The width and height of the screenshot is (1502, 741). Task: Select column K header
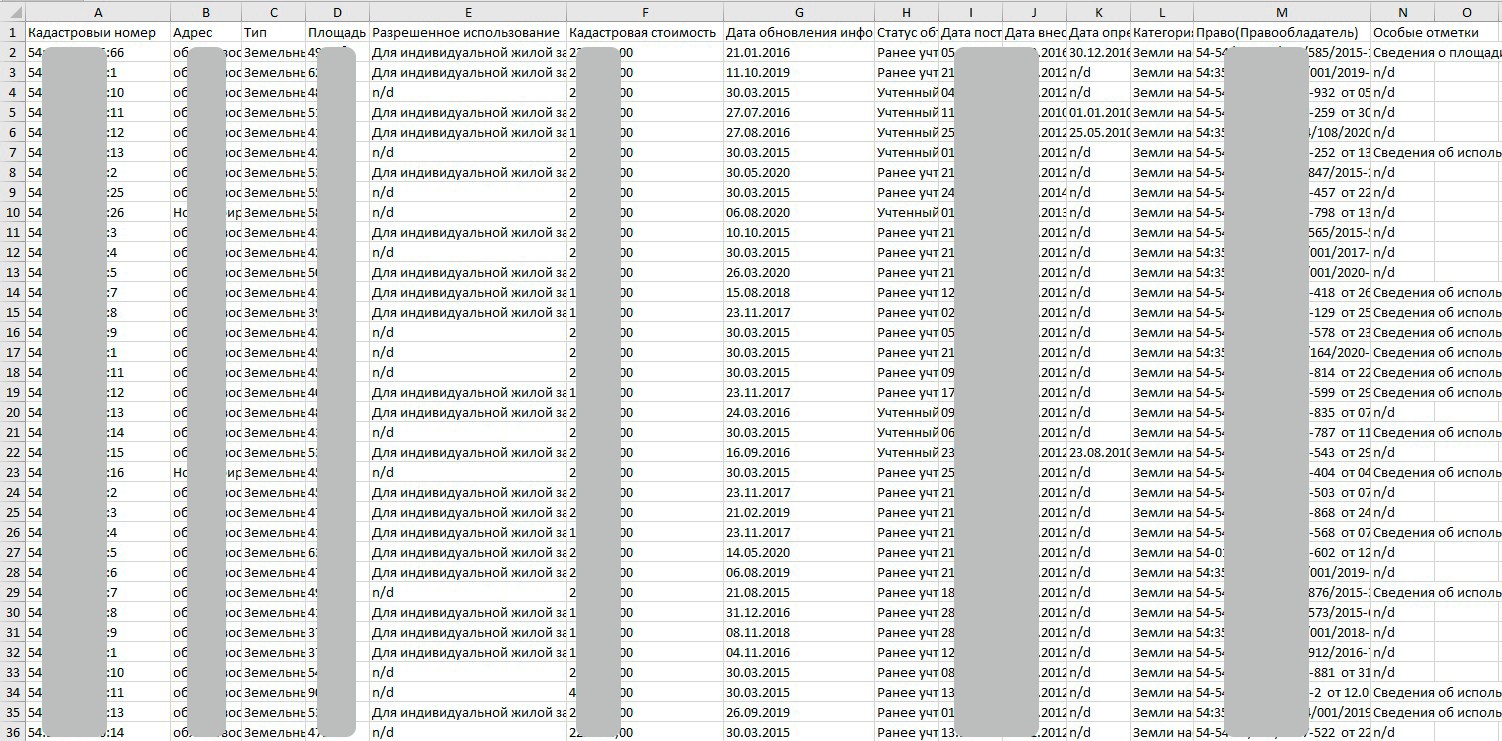(x=1098, y=11)
